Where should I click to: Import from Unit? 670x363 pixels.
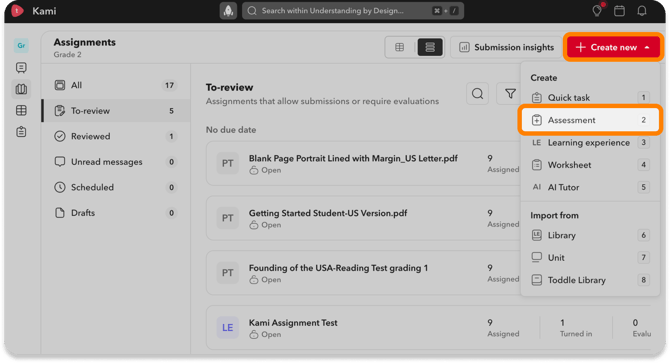click(590, 258)
